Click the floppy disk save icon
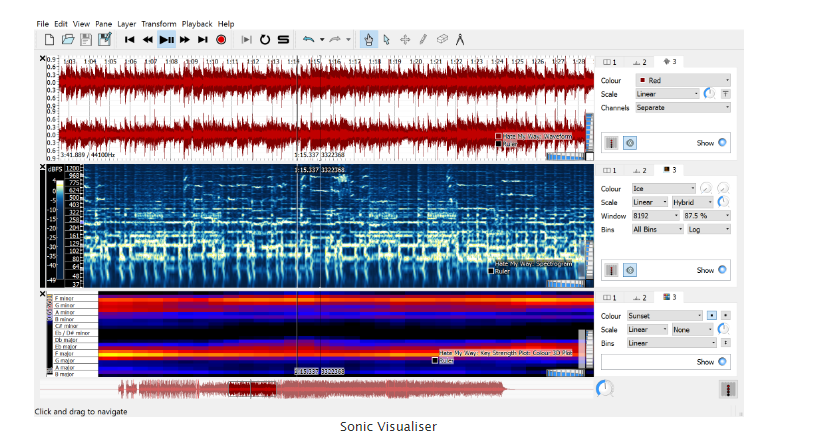This screenshot has height=439, width=835. [86, 39]
